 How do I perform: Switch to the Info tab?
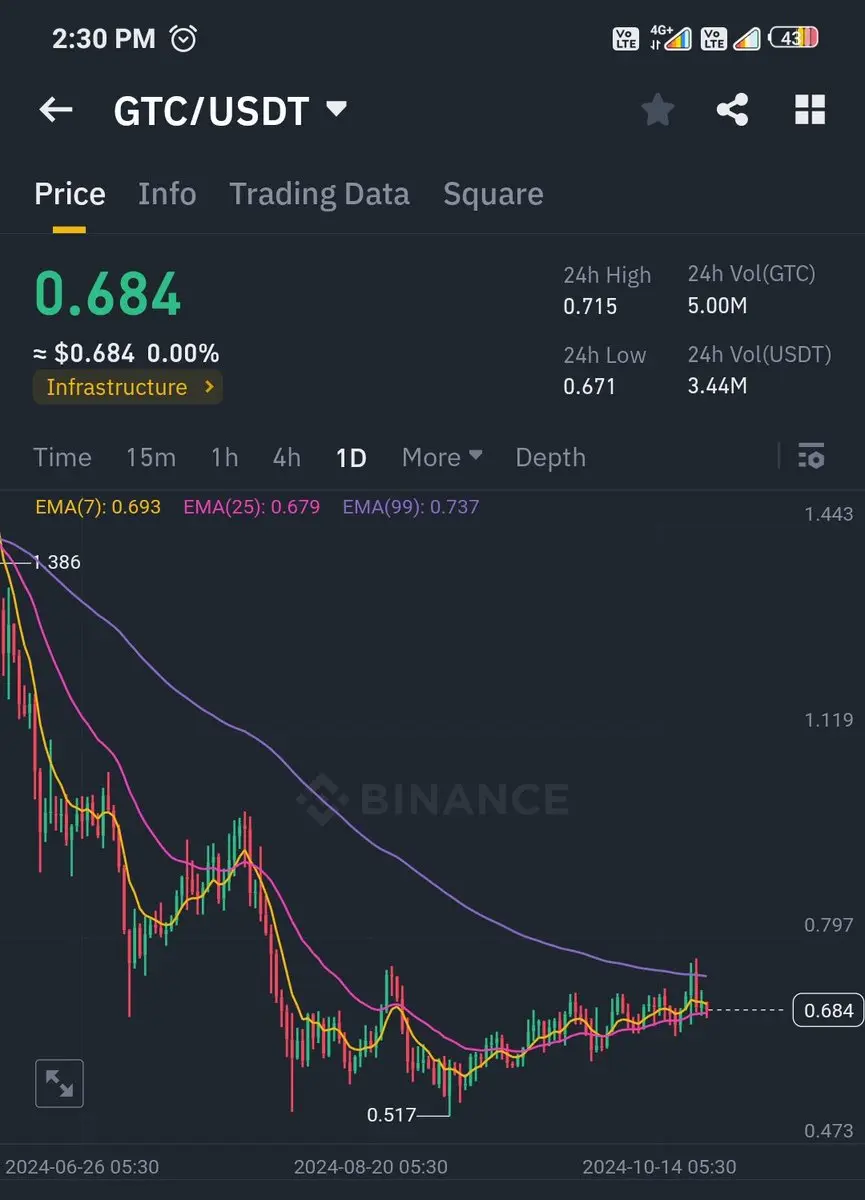tap(167, 194)
